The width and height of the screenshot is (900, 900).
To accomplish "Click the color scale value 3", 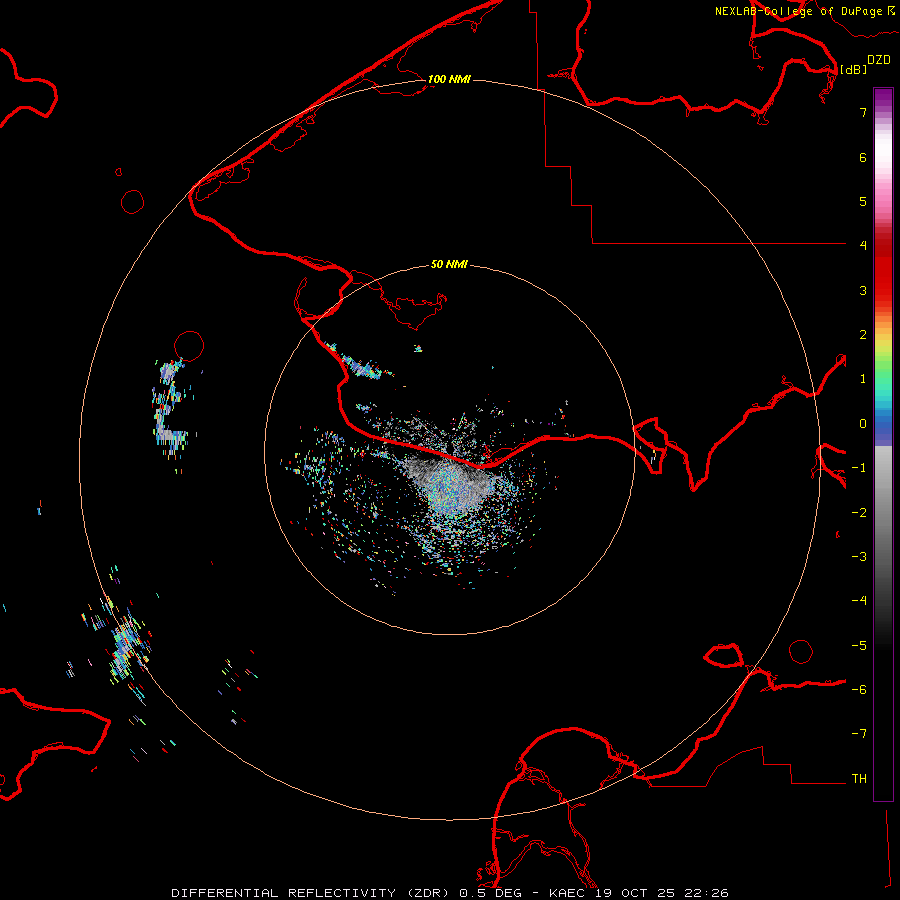I will coord(863,290).
